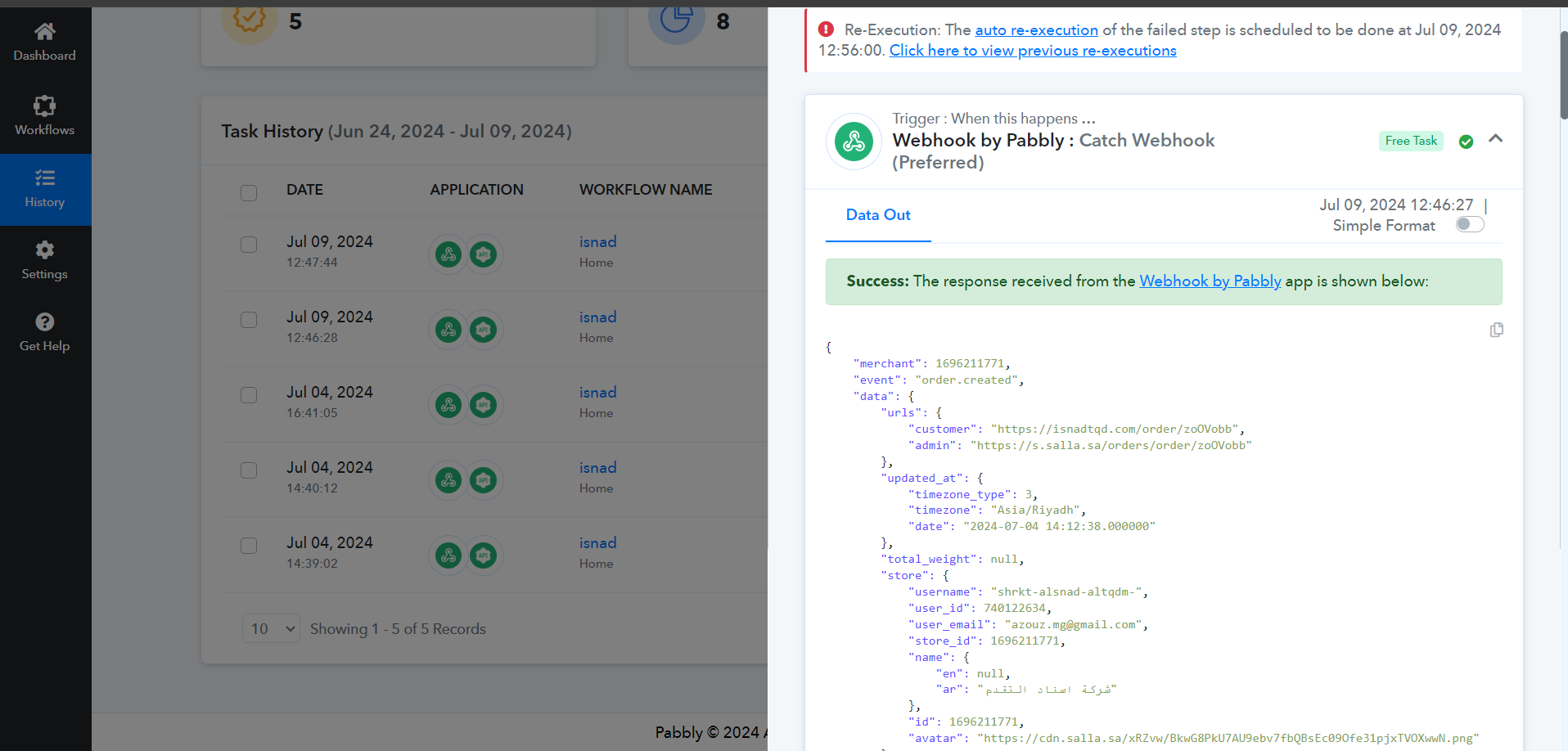Click the "timezone": "Asia/Riyadh" JSON line
1568x751 pixels.
pyautogui.click(x=997, y=510)
